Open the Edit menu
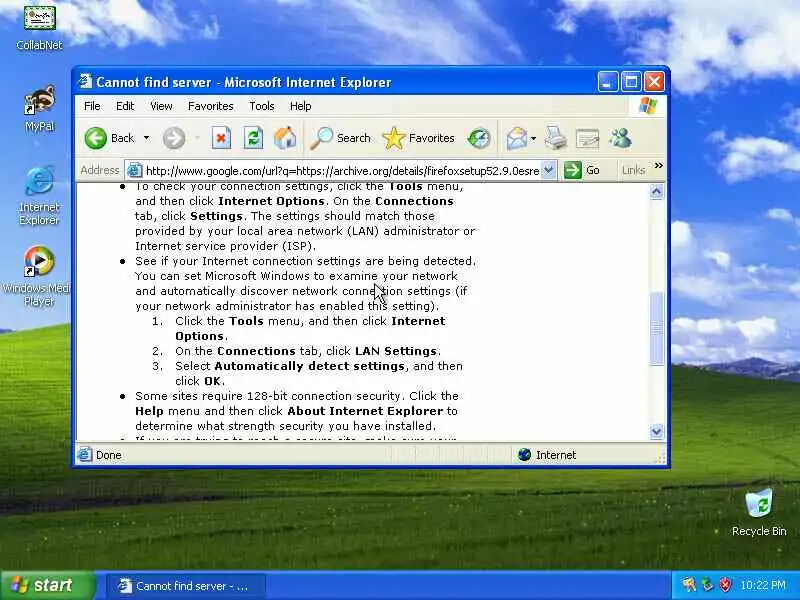 coord(125,106)
